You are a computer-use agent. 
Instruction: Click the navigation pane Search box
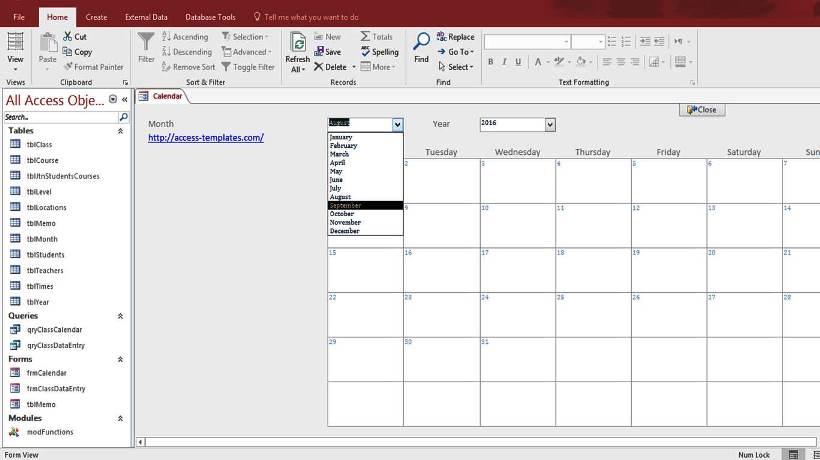pyautogui.click(x=61, y=117)
